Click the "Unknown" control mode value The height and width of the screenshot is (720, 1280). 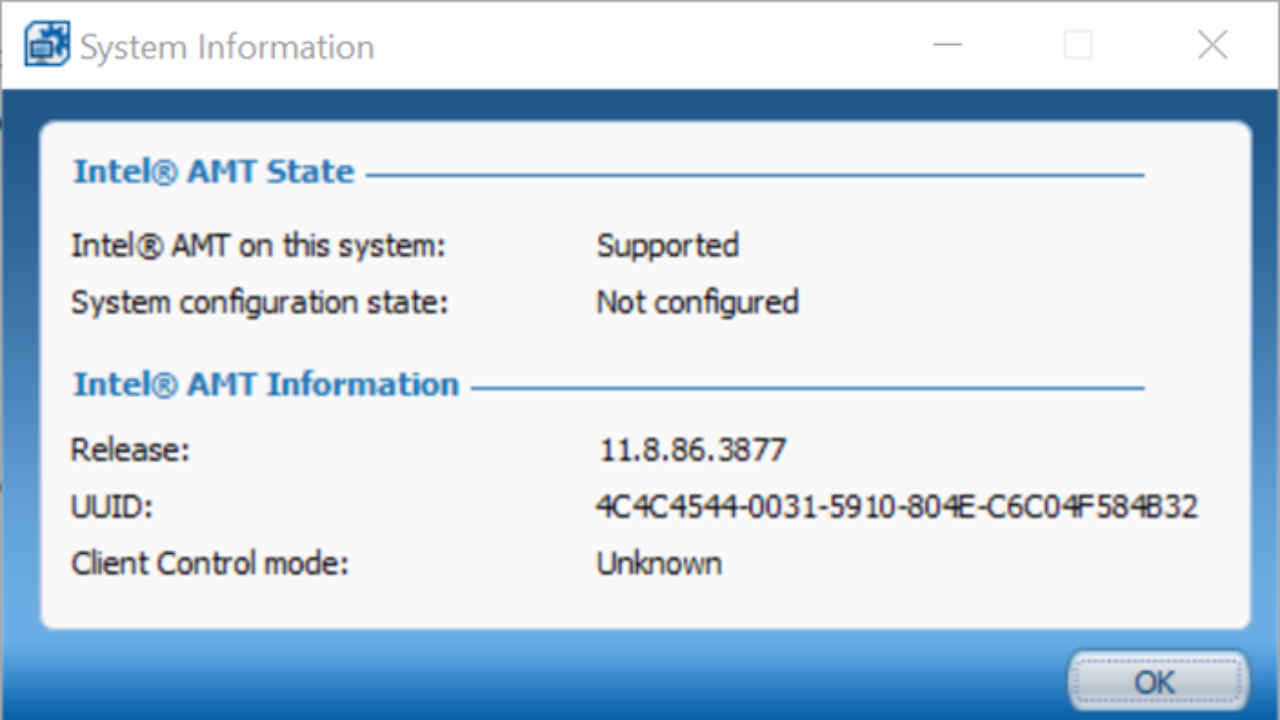click(659, 563)
